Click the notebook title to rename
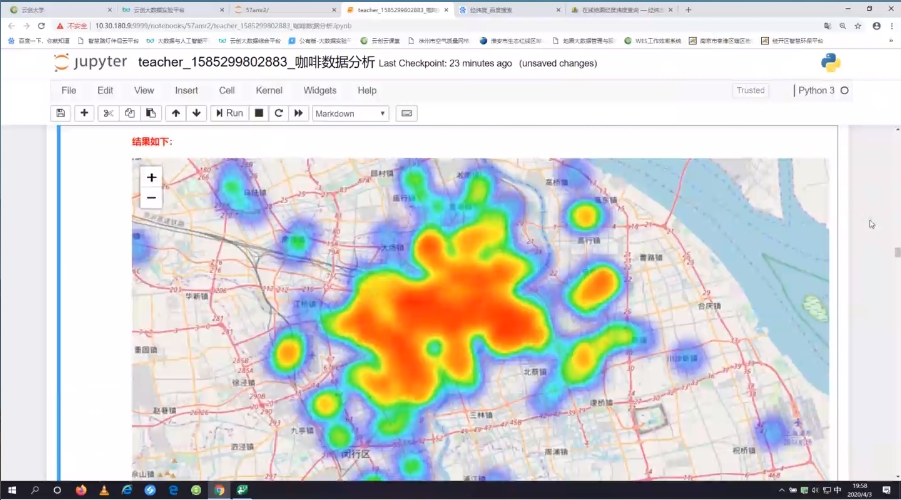 [x=256, y=62]
